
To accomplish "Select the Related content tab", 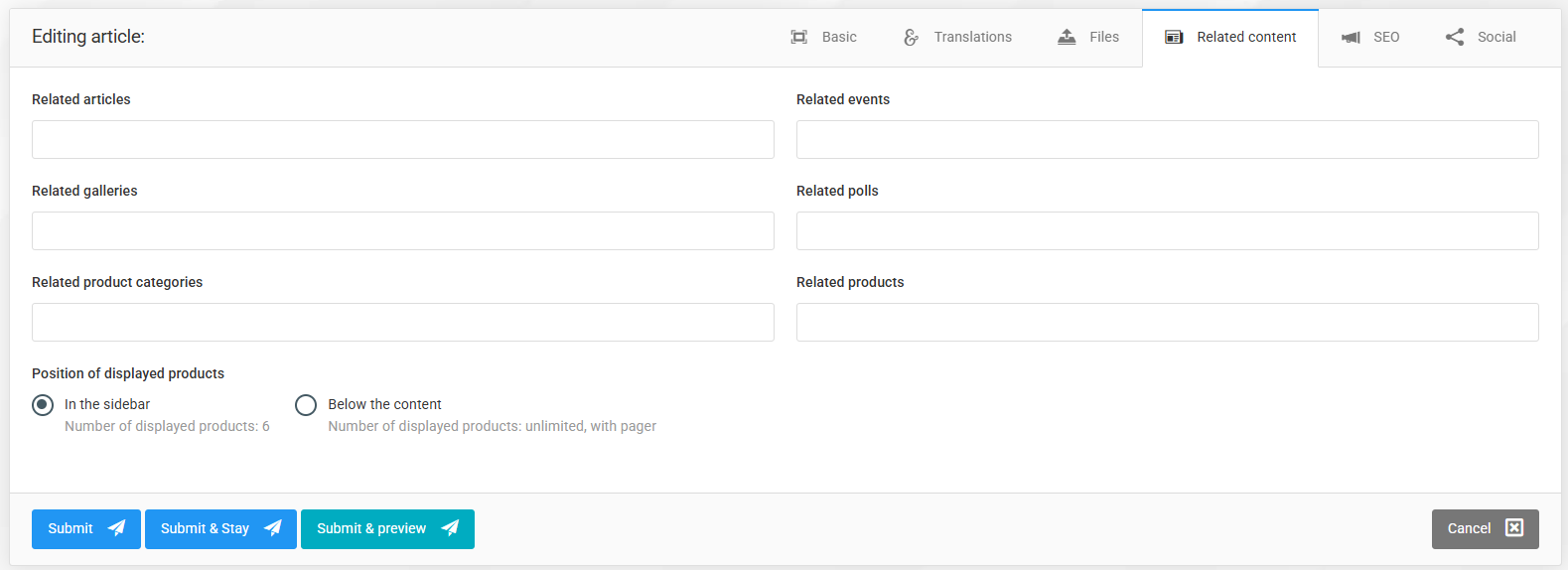I will point(1230,37).
